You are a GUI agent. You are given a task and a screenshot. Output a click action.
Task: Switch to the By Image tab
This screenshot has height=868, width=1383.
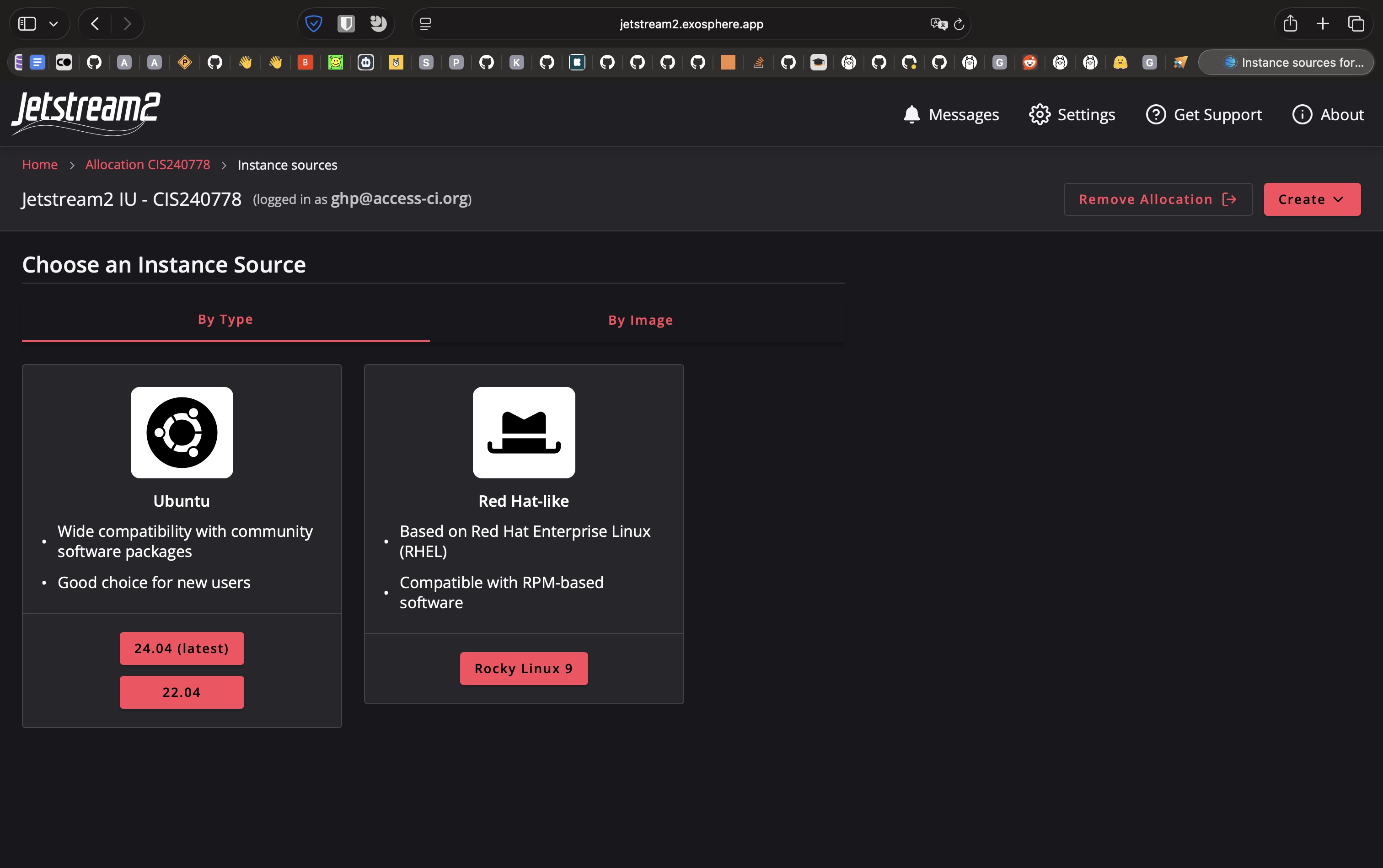coord(641,320)
